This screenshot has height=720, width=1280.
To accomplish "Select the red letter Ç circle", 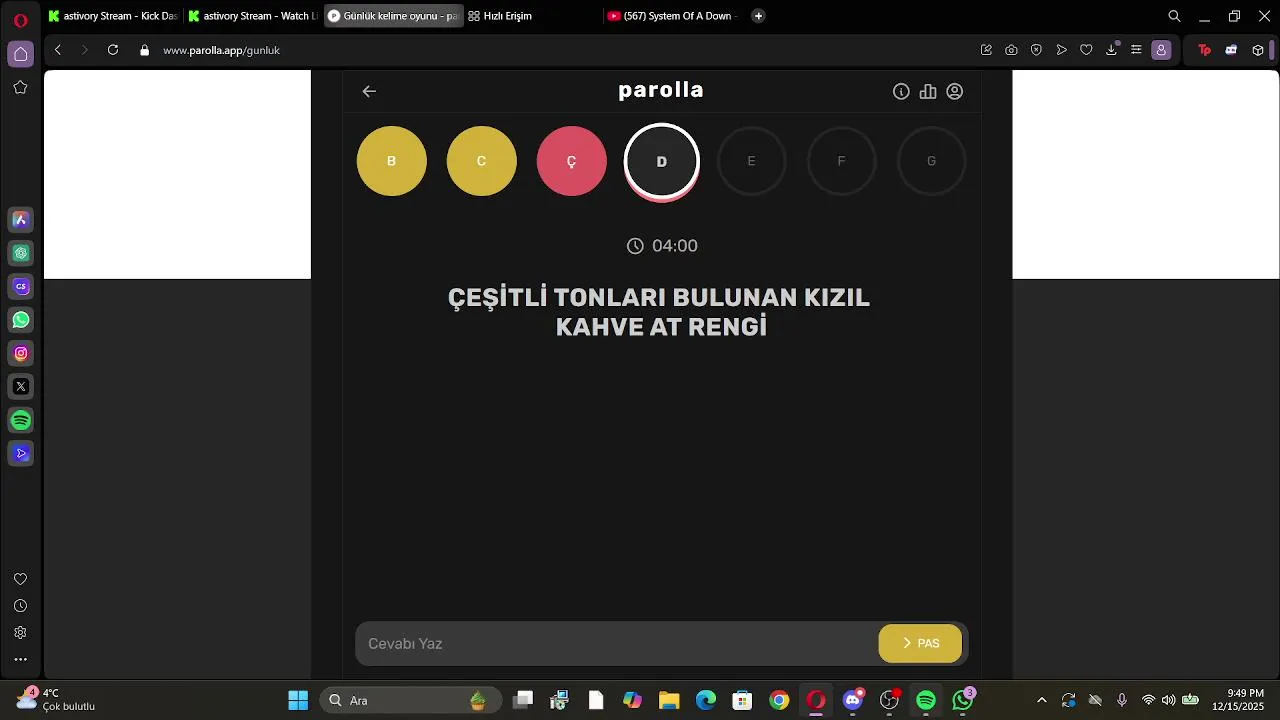I will [x=572, y=161].
